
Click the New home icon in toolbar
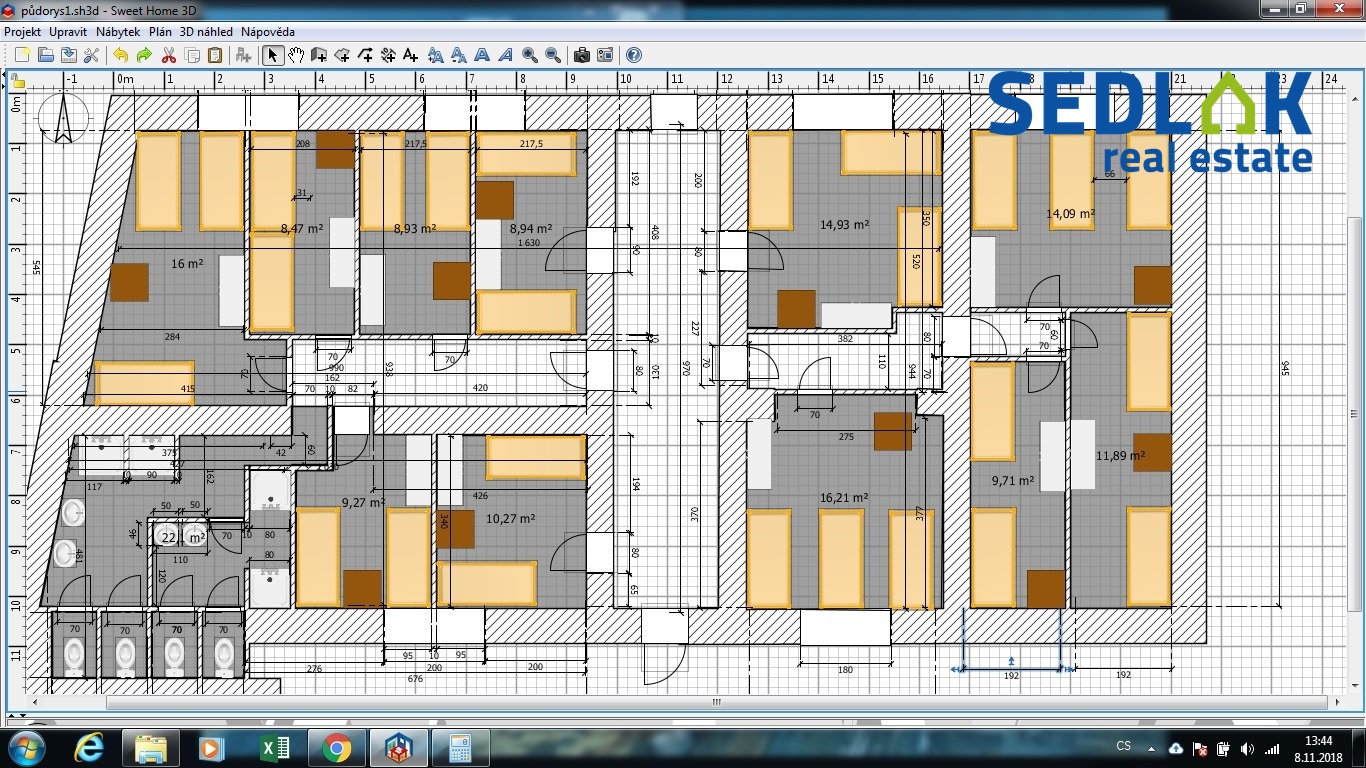[21, 55]
